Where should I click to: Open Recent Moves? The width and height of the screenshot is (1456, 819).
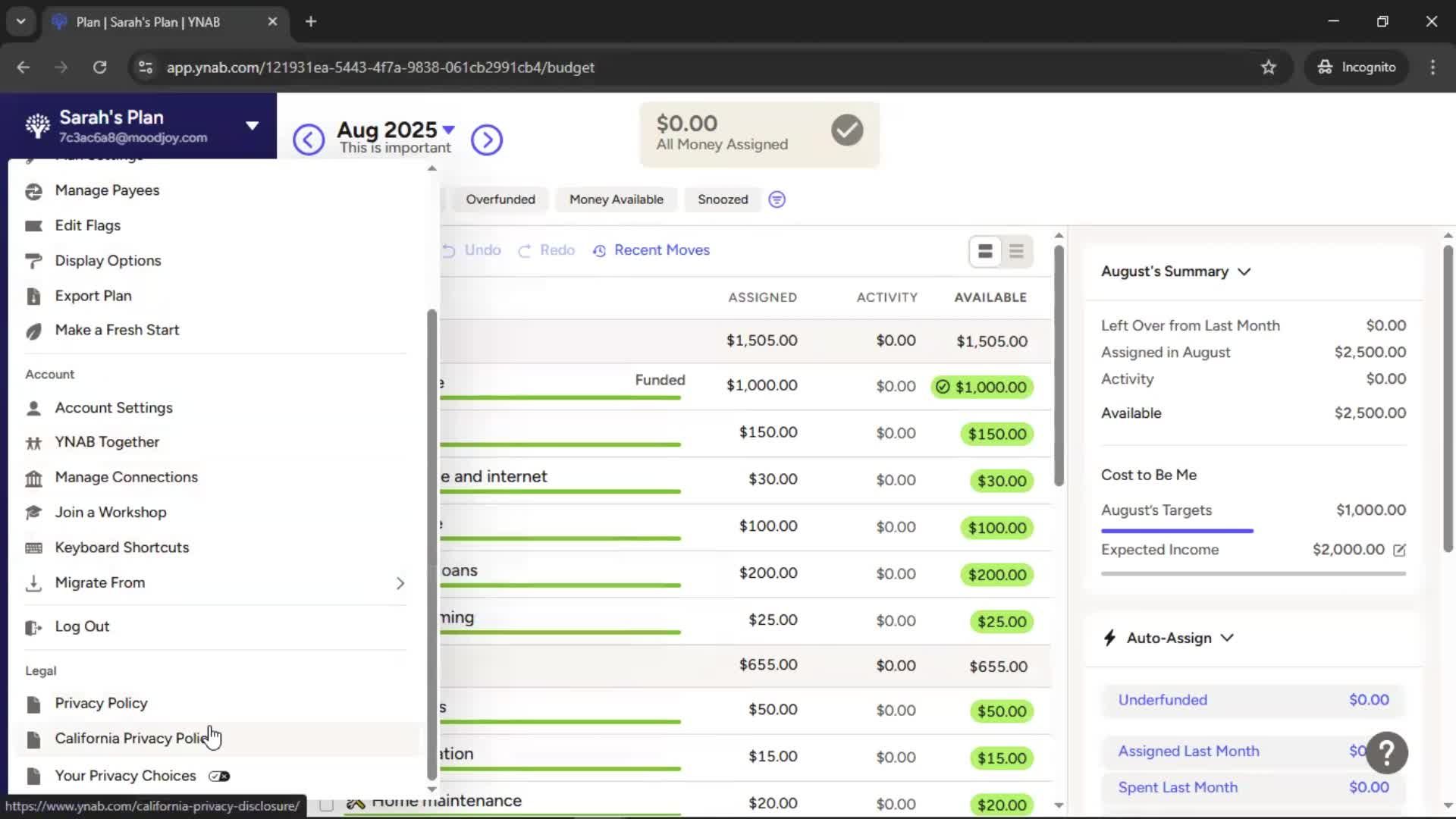(651, 250)
